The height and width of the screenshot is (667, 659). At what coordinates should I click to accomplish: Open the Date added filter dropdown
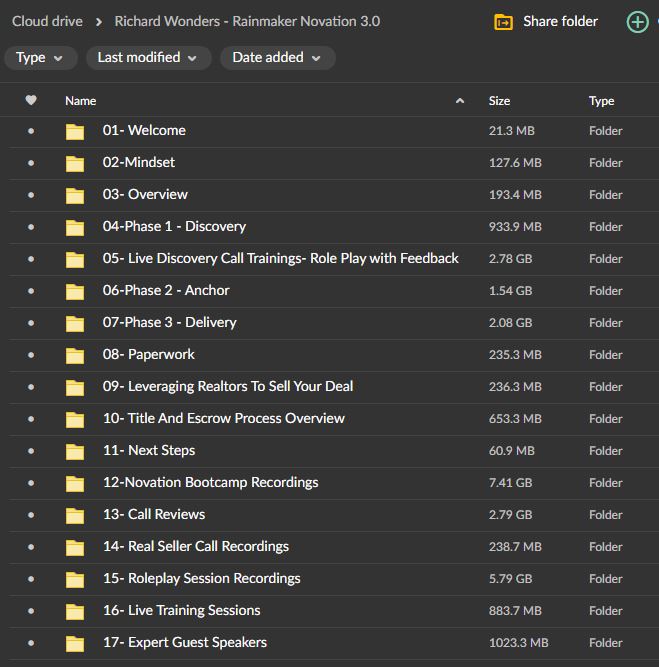click(x=277, y=58)
